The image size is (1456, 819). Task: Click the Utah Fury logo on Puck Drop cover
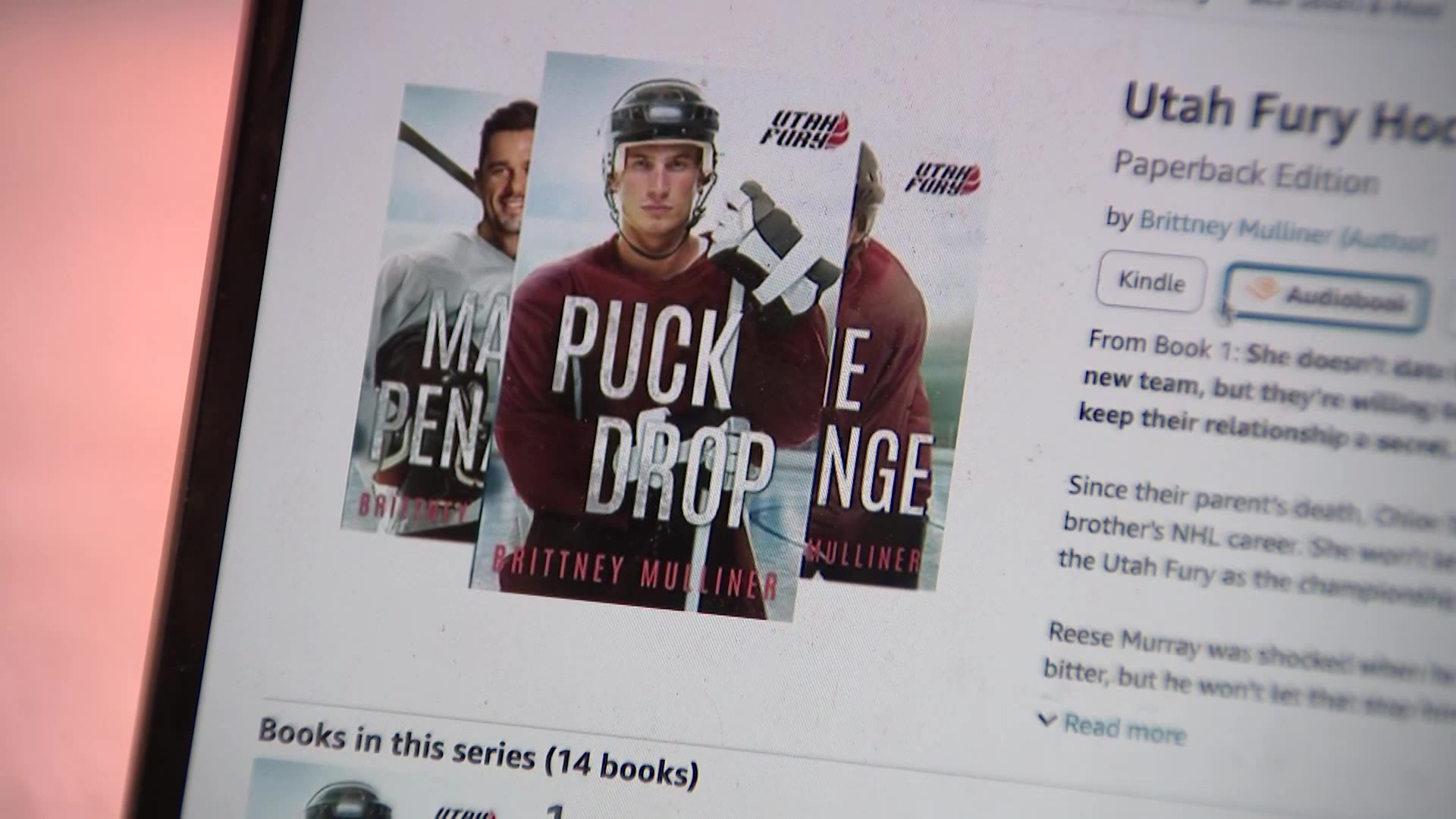click(805, 130)
